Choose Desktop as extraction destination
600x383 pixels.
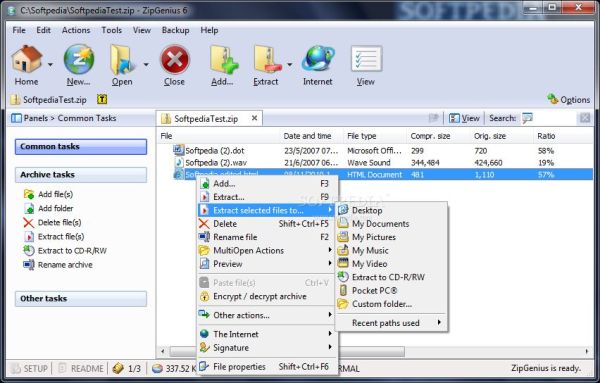391,210
